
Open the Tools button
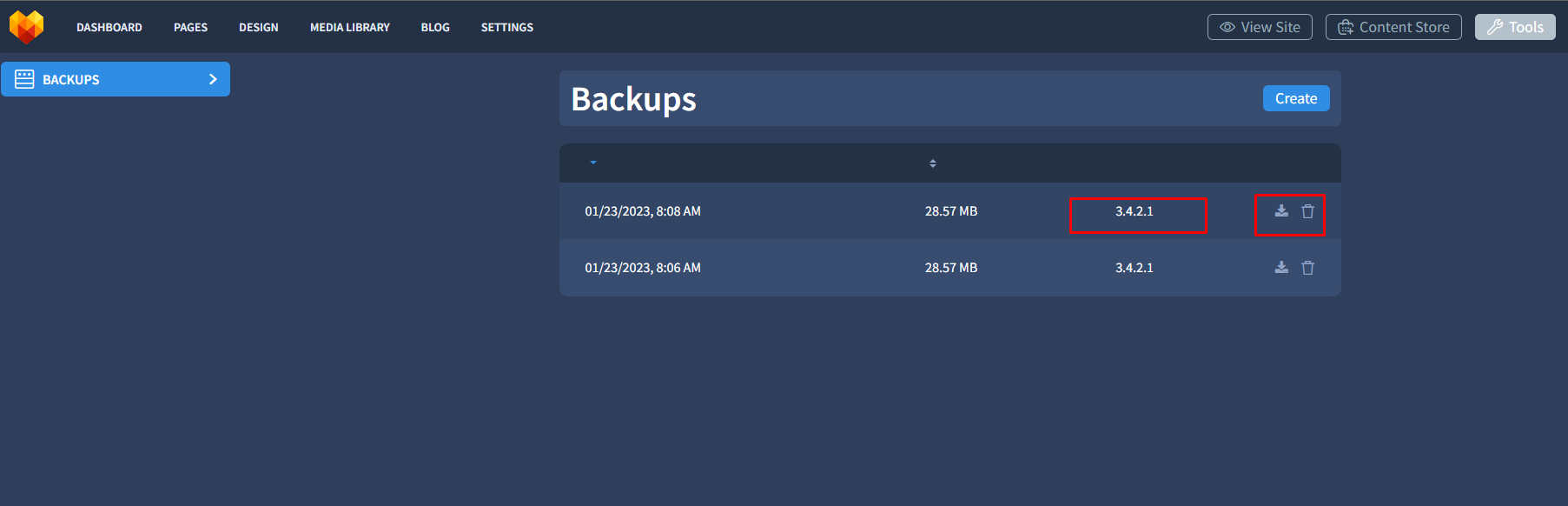[1515, 27]
